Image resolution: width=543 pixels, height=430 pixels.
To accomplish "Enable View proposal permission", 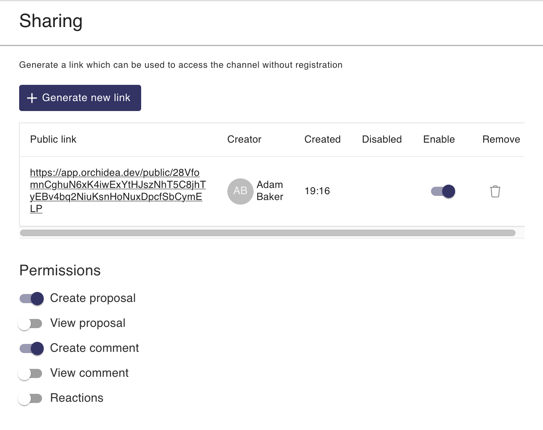I will point(30,323).
